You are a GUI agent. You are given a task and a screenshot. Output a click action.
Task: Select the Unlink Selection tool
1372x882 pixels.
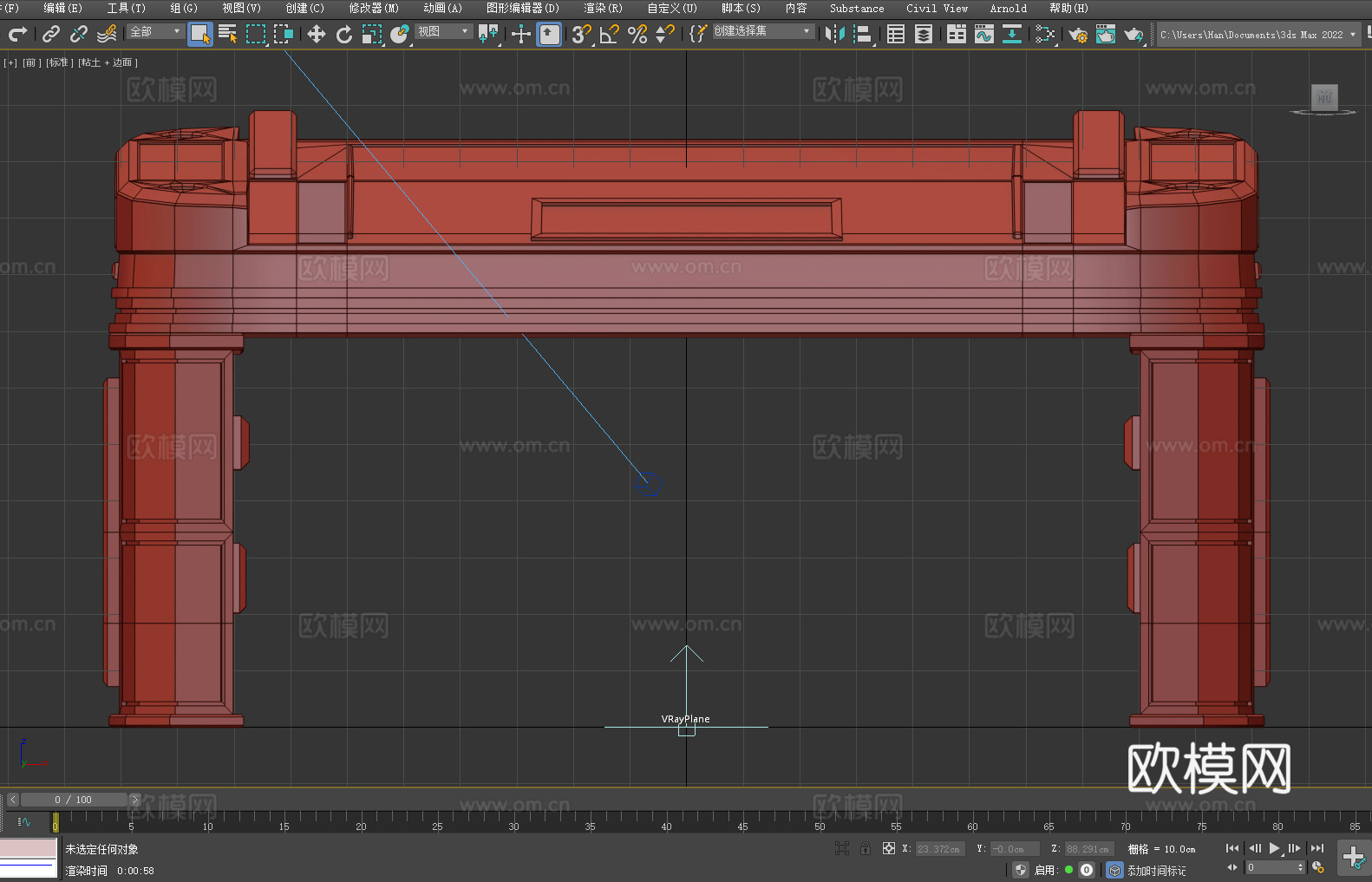coord(79,34)
